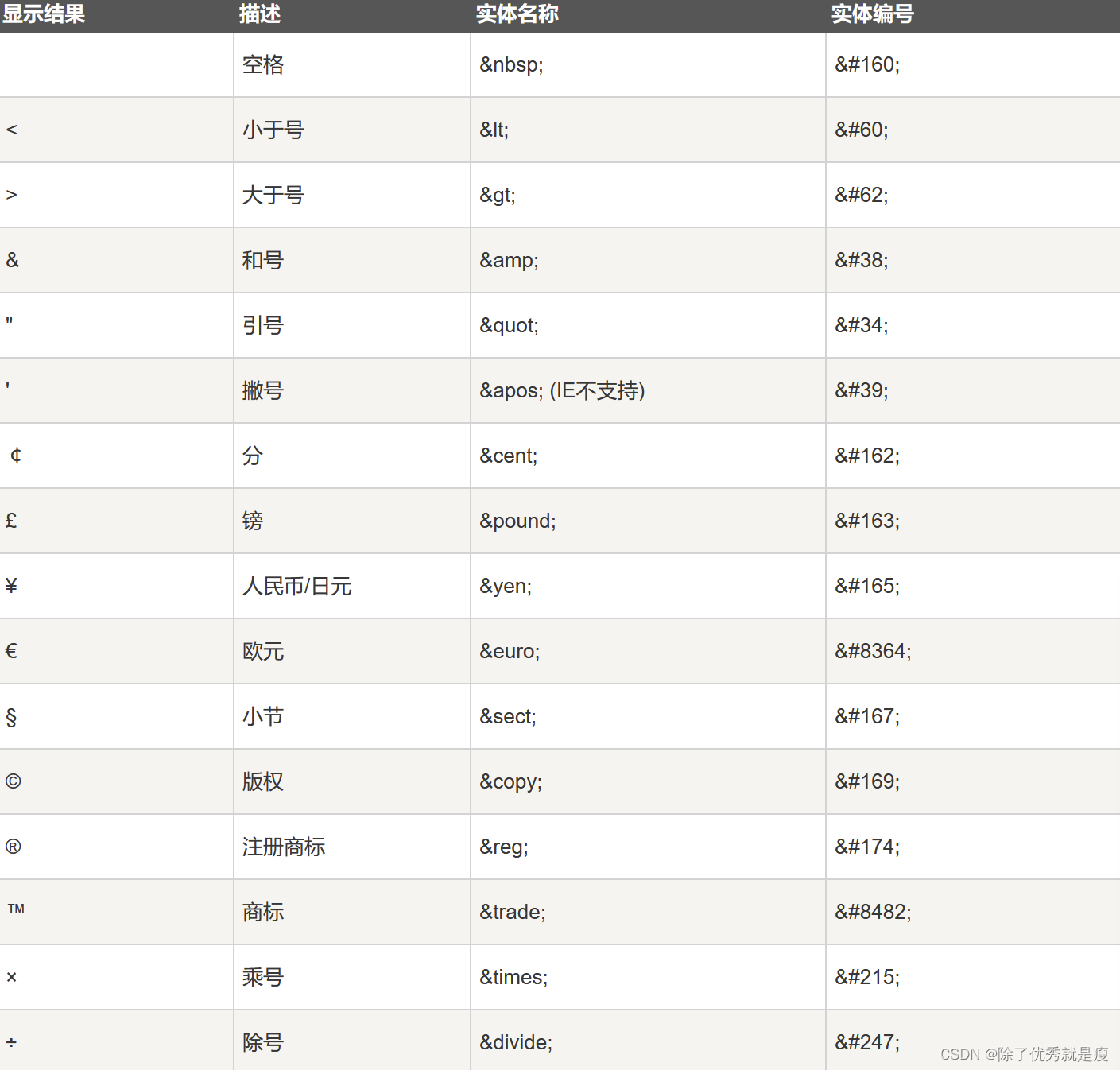The height and width of the screenshot is (1070, 1120).
Task: Select the &gt; entity name
Action: [498, 195]
